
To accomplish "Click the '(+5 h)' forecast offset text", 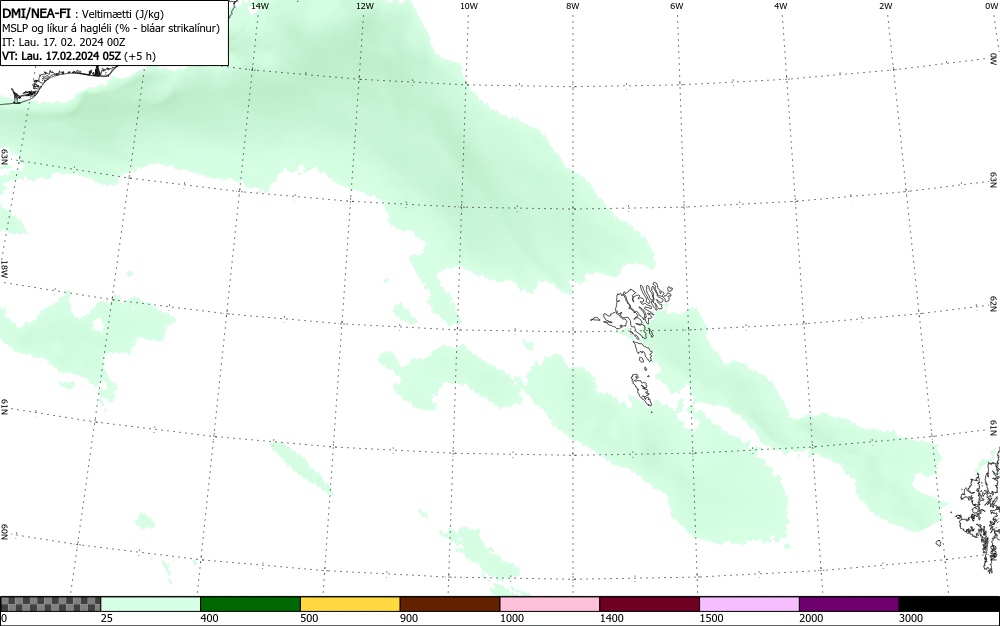I will tap(140, 56).
